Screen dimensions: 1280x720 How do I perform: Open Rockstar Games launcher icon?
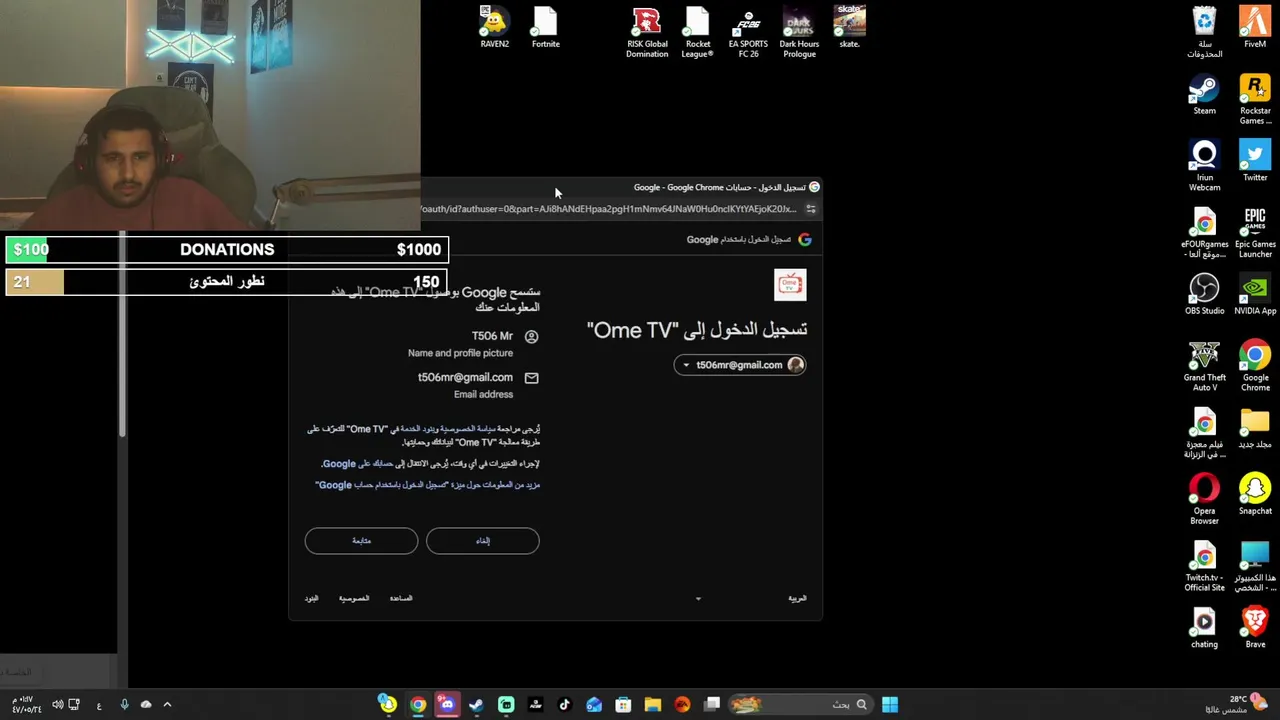pos(1255,99)
